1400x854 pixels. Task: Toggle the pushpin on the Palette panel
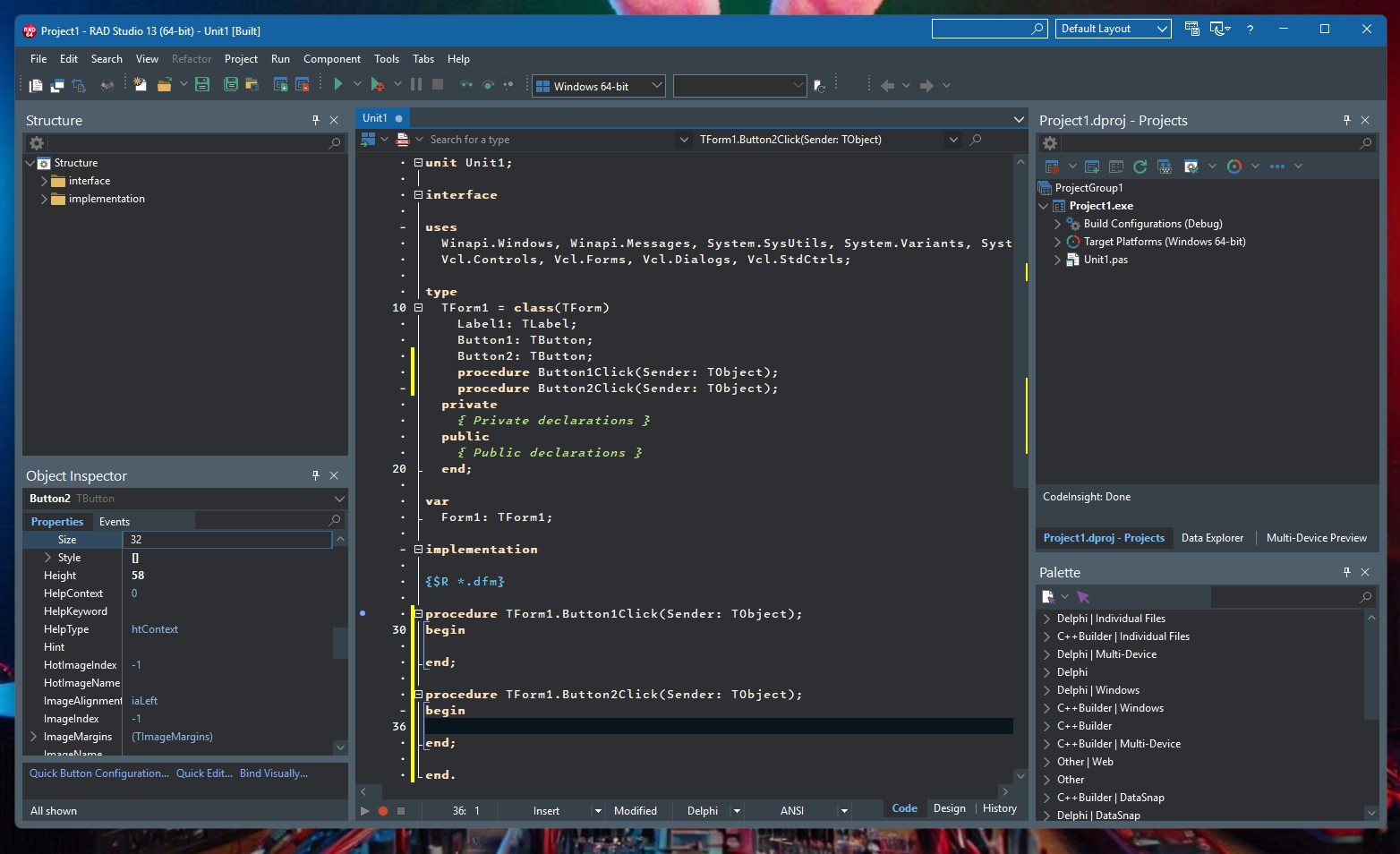1346,572
